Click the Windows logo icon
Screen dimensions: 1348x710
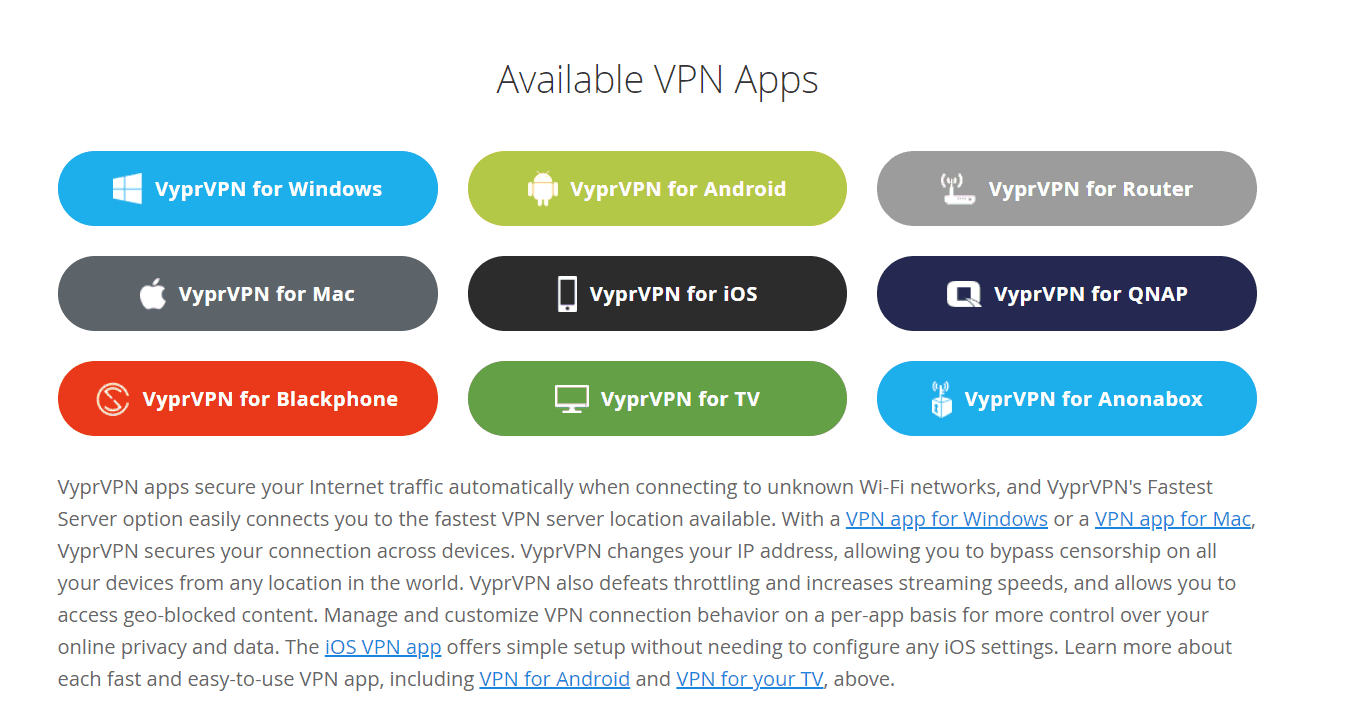pos(127,189)
